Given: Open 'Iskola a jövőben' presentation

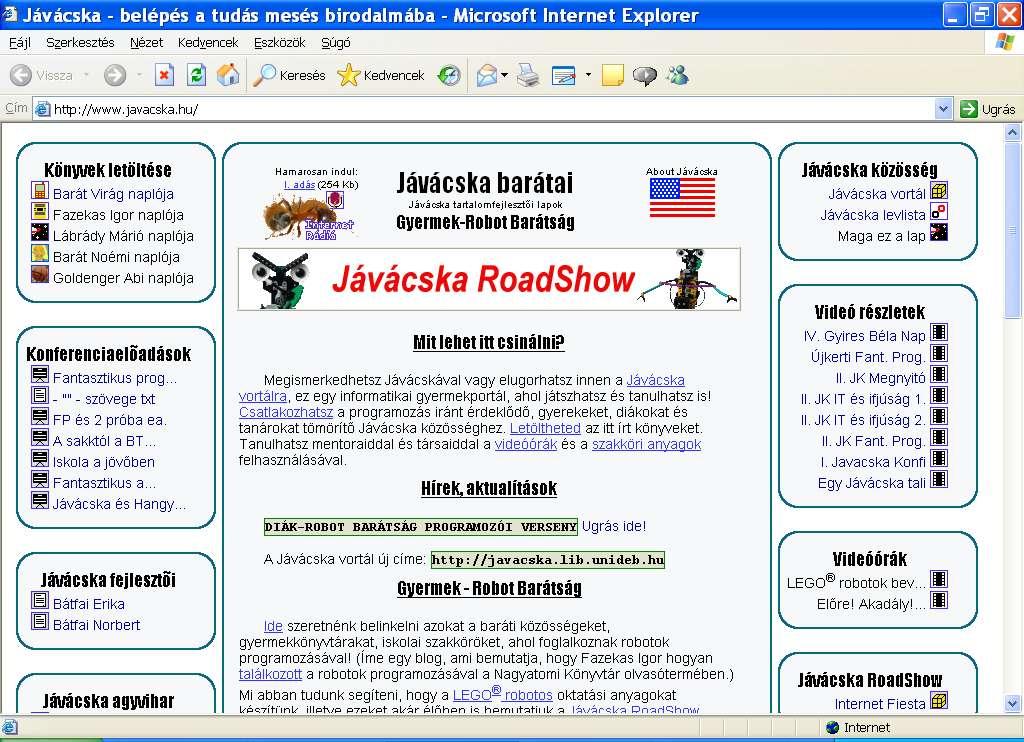Looking at the screenshot, I should click(103, 462).
